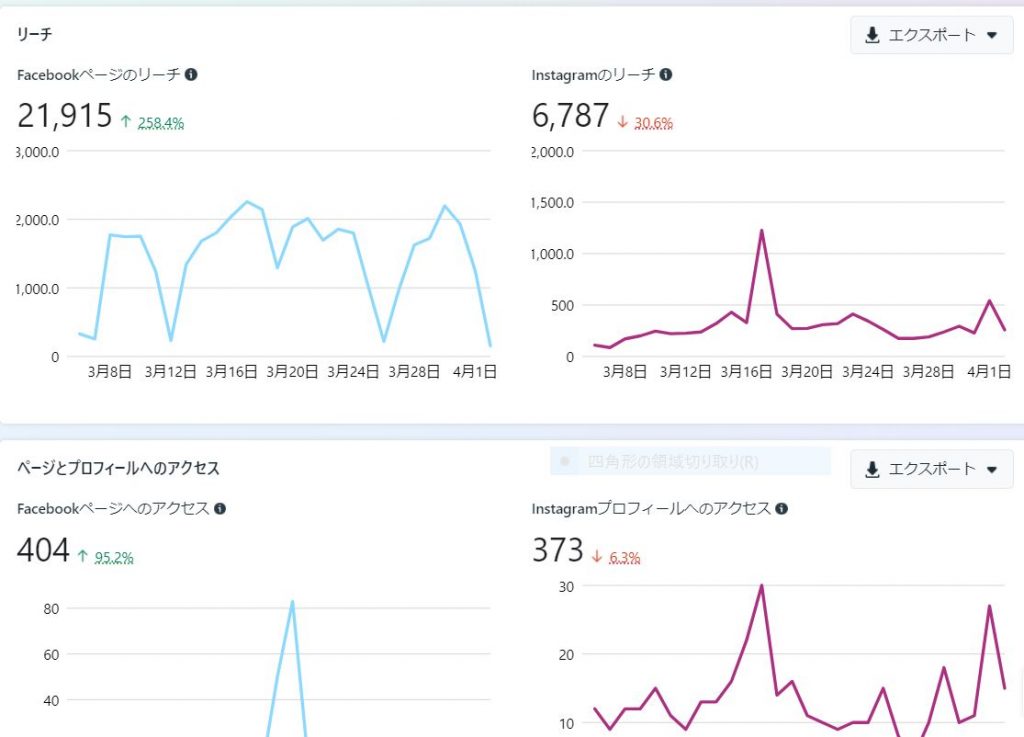Click the 3月16日 label on Facebook reach chart
The width and height of the screenshot is (1024, 737).
pyautogui.click(x=231, y=371)
